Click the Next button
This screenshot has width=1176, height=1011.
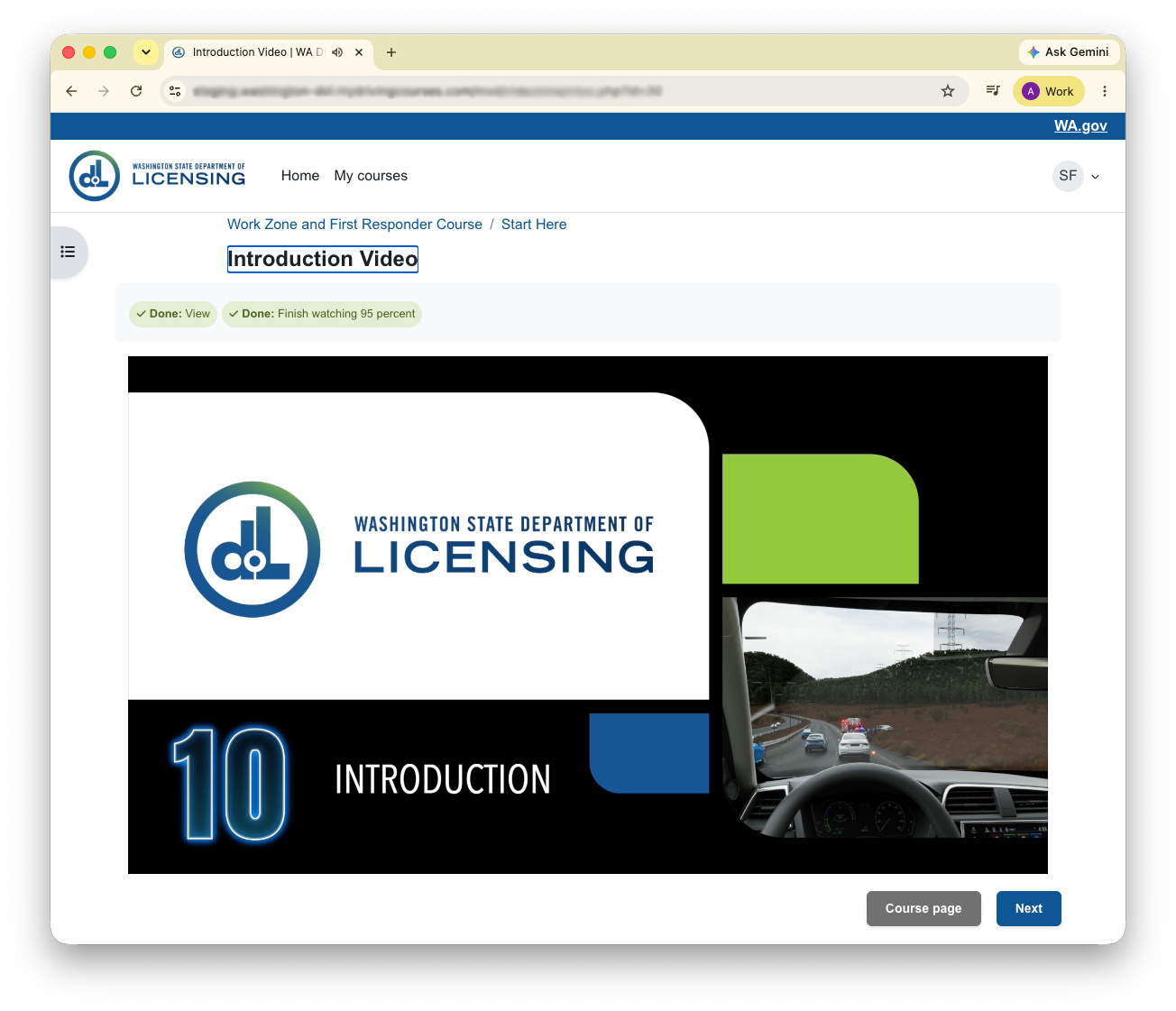coord(1029,908)
